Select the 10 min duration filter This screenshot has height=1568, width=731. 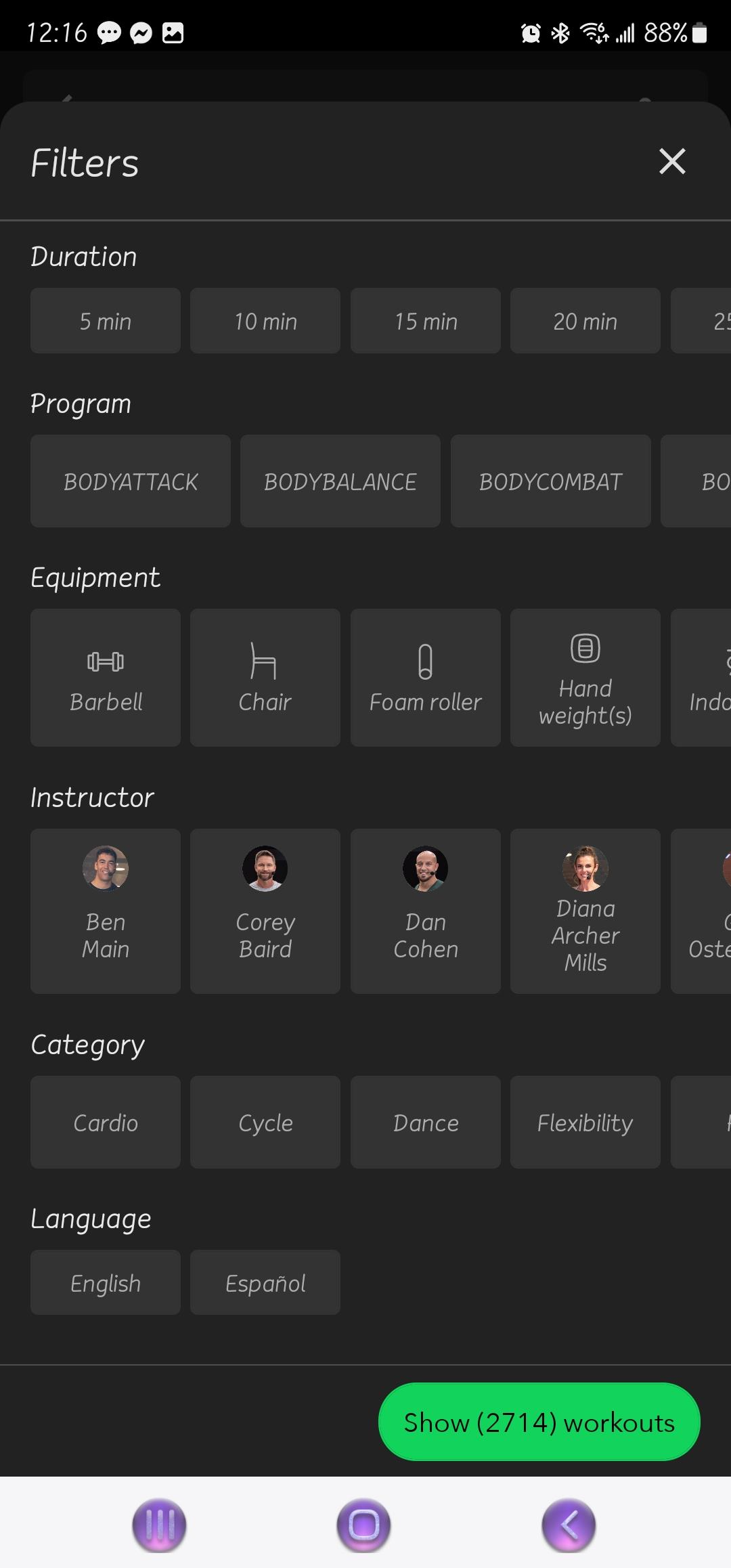(265, 321)
